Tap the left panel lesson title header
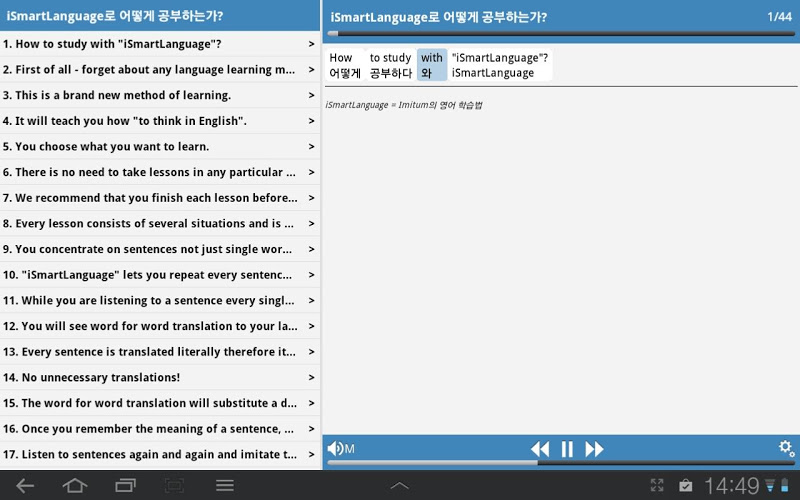The height and width of the screenshot is (500, 800). pos(115,16)
